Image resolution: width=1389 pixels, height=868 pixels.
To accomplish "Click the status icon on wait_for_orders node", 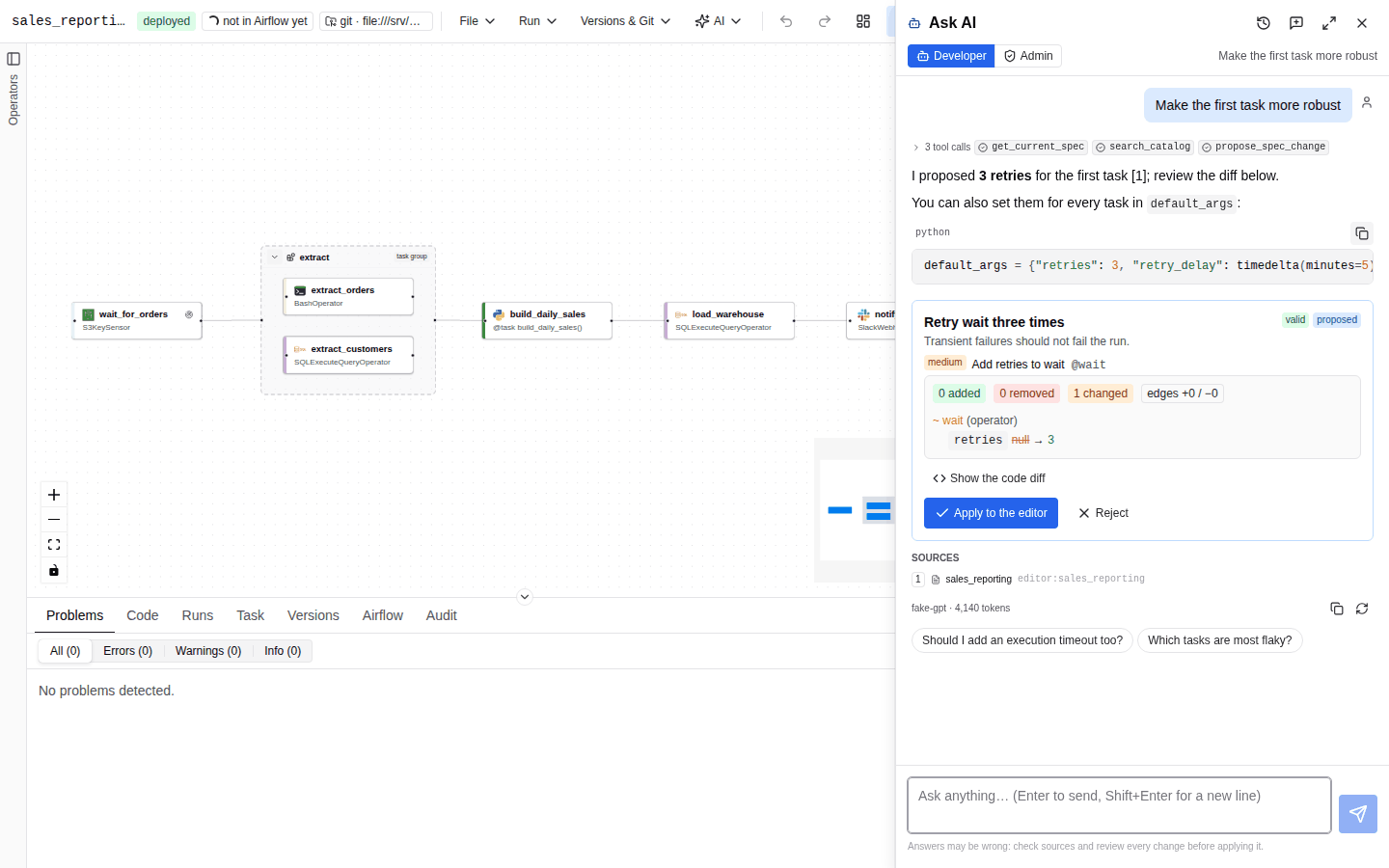I will point(189,314).
